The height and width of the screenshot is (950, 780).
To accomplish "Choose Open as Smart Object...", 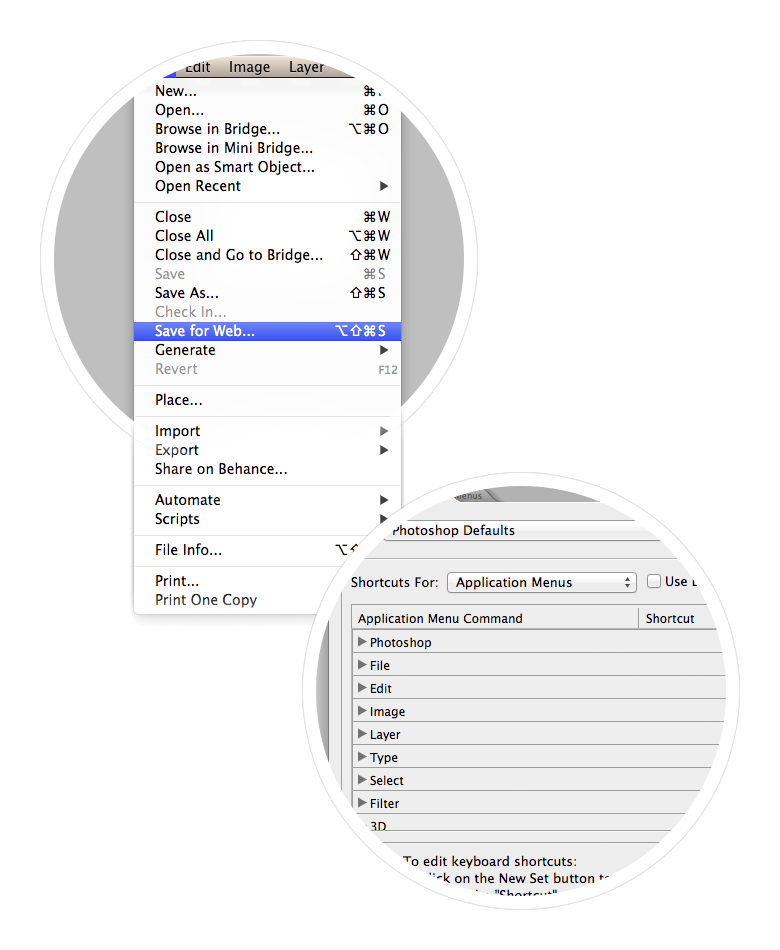I will tap(267, 167).
